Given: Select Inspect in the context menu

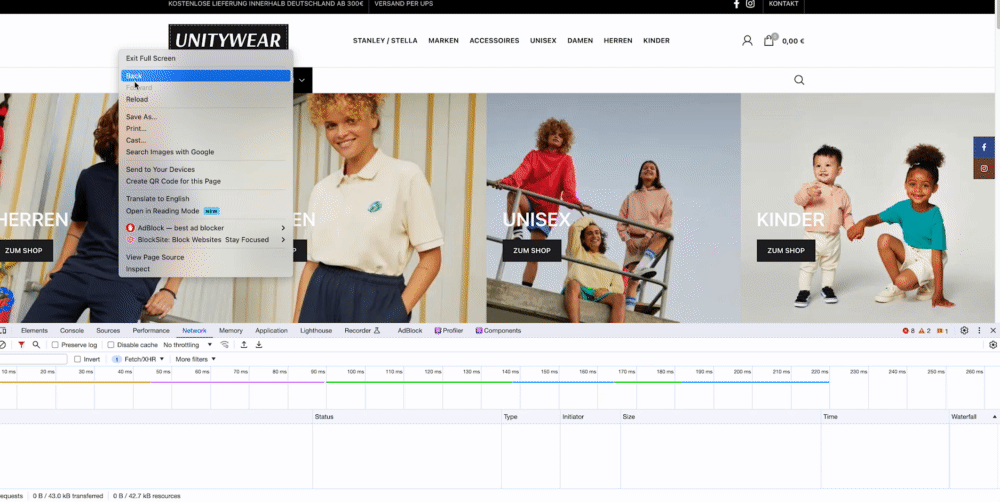Looking at the screenshot, I should tap(205, 269).
